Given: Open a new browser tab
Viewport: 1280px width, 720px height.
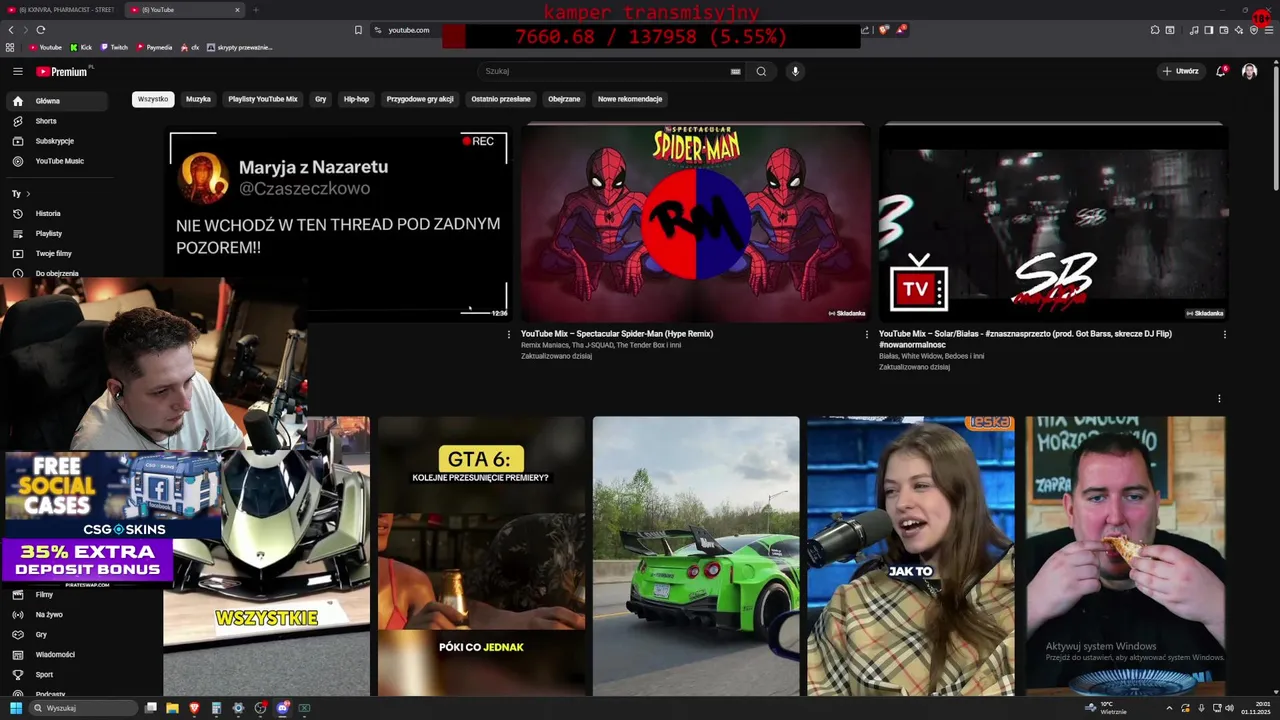Looking at the screenshot, I should point(256,10).
